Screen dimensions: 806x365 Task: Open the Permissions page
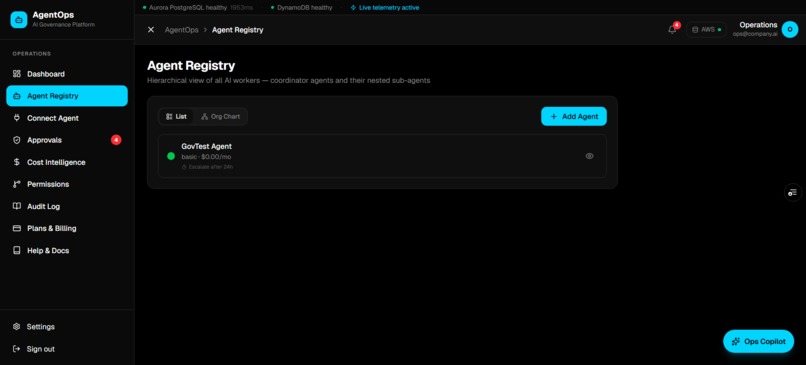pos(67,184)
